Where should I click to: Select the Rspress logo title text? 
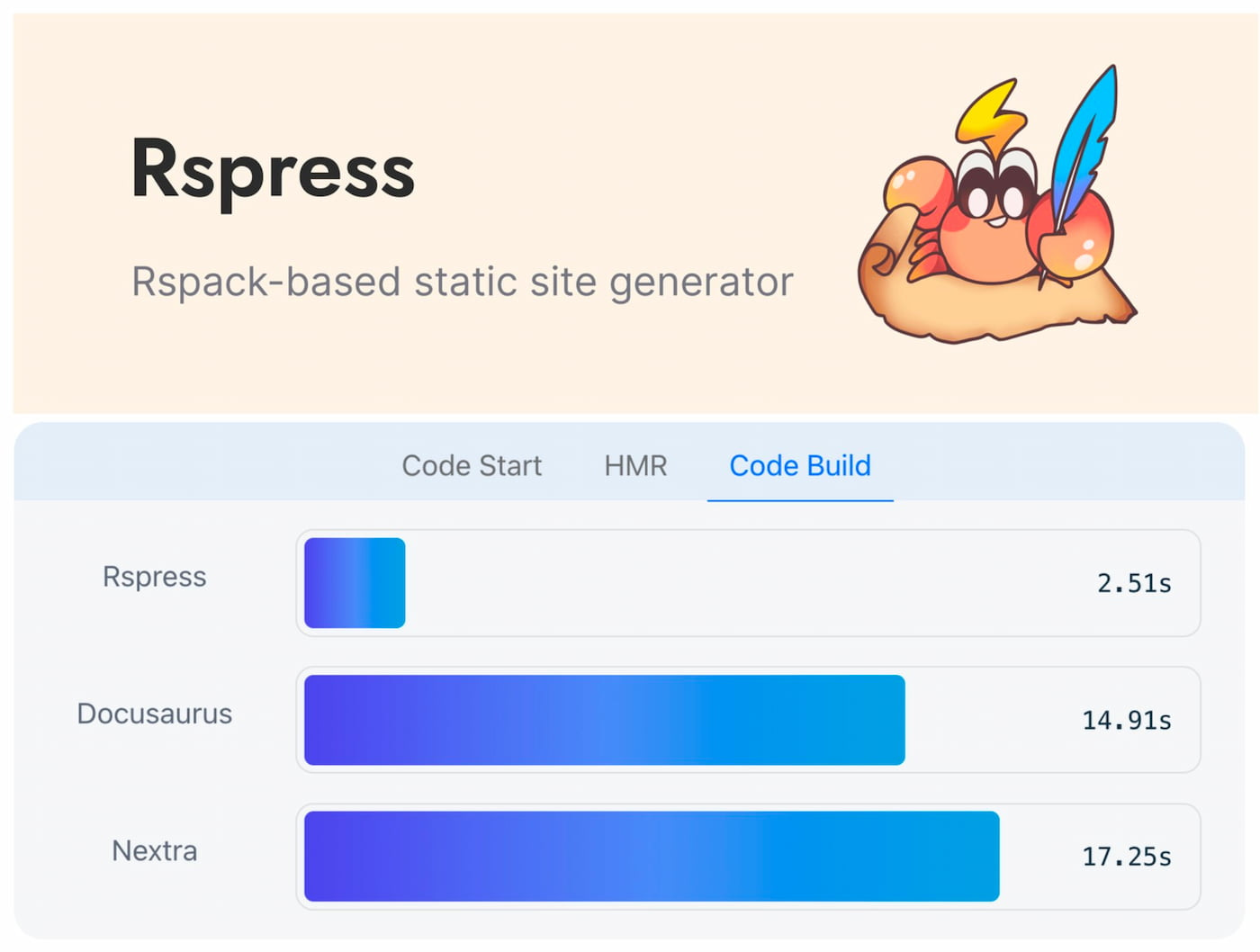point(273,171)
